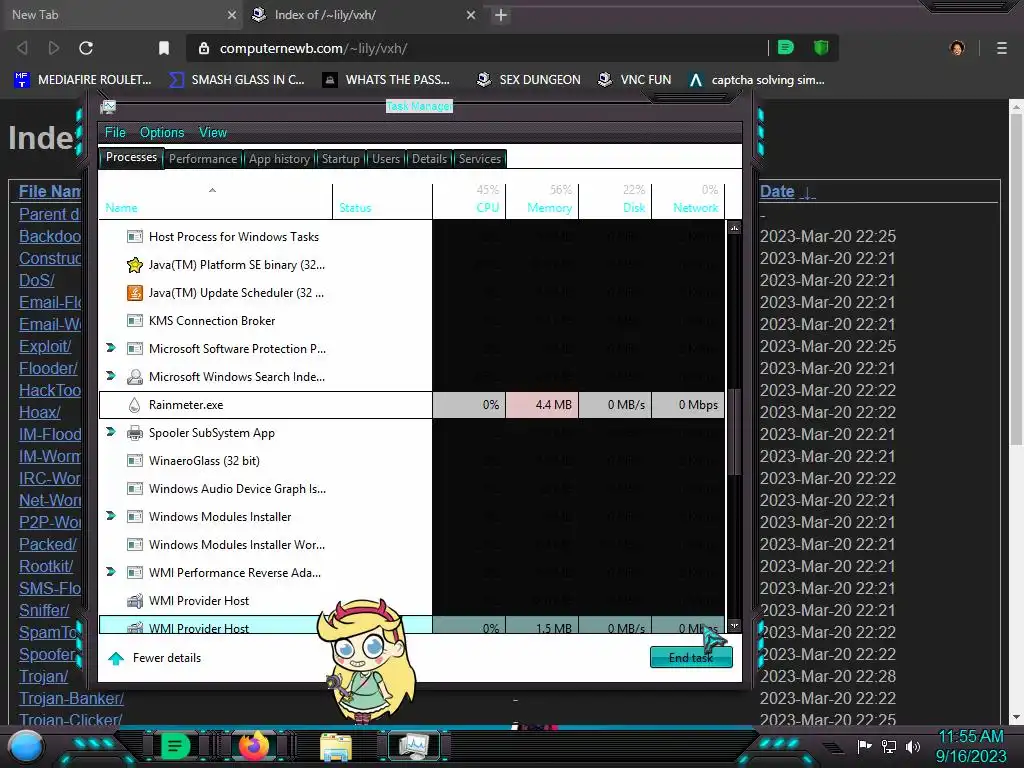1024x768 pixels.
Task: Click Task Manager title bar icon
Action: [x=108, y=106]
